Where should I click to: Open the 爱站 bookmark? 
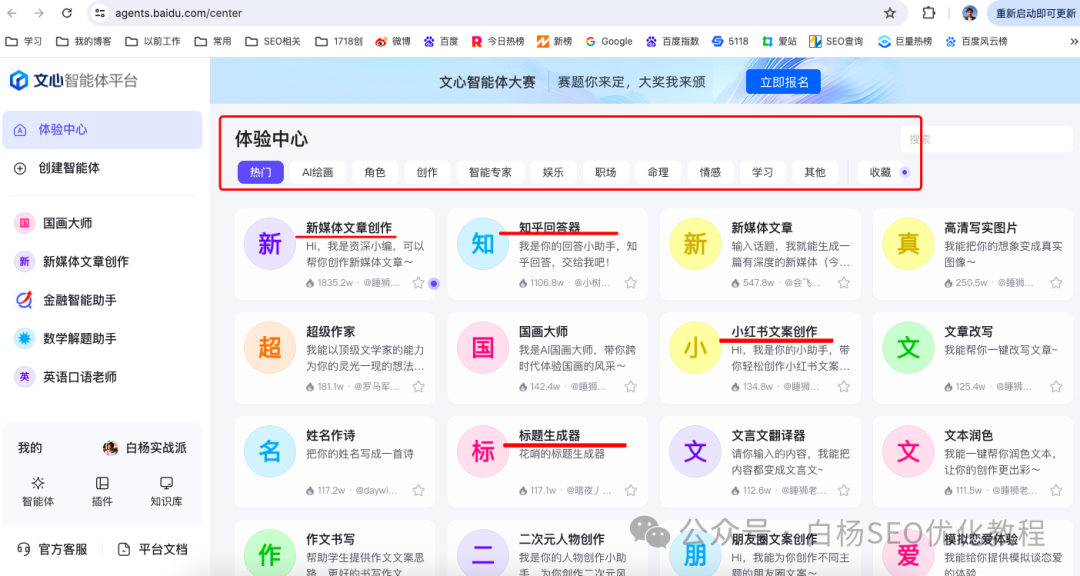pyautogui.click(x=779, y=41)
